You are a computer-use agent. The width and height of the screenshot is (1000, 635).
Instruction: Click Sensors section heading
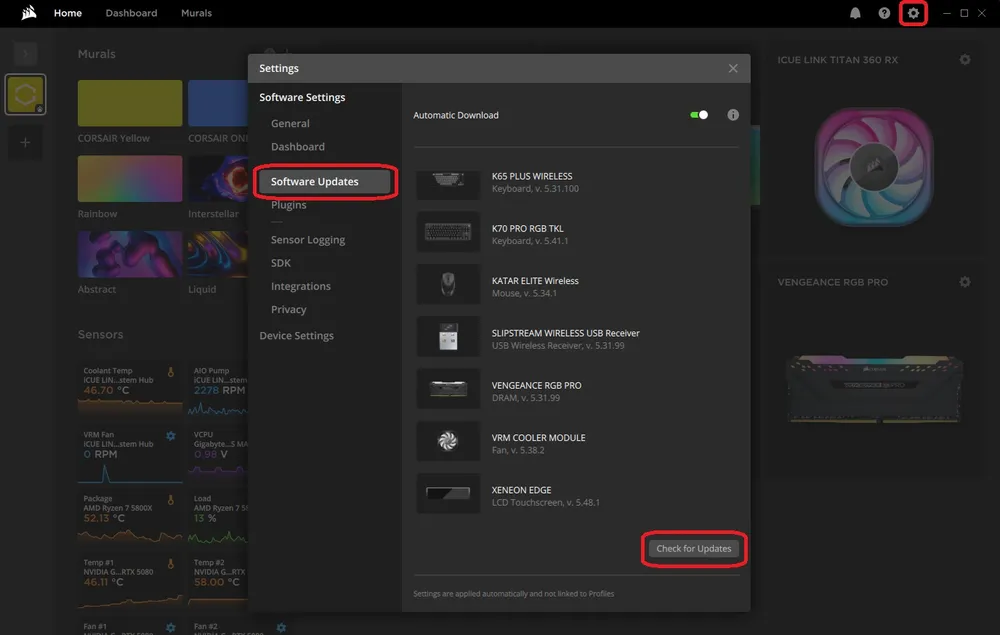pos(100,334)
